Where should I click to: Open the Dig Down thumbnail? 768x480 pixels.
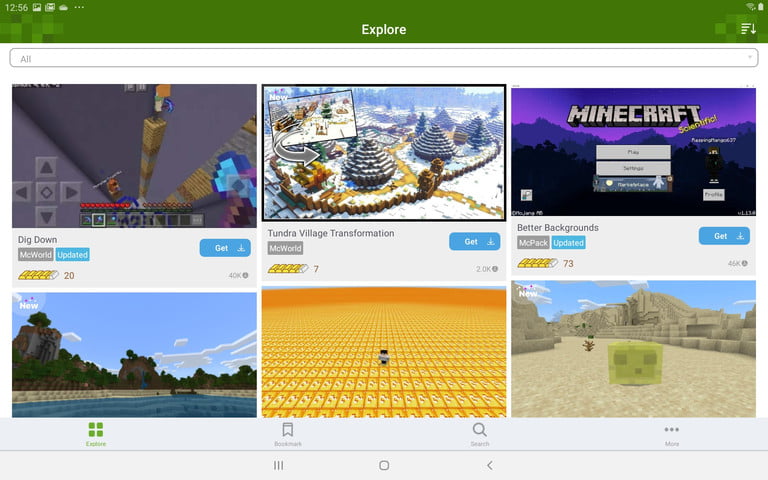(134, 156)
